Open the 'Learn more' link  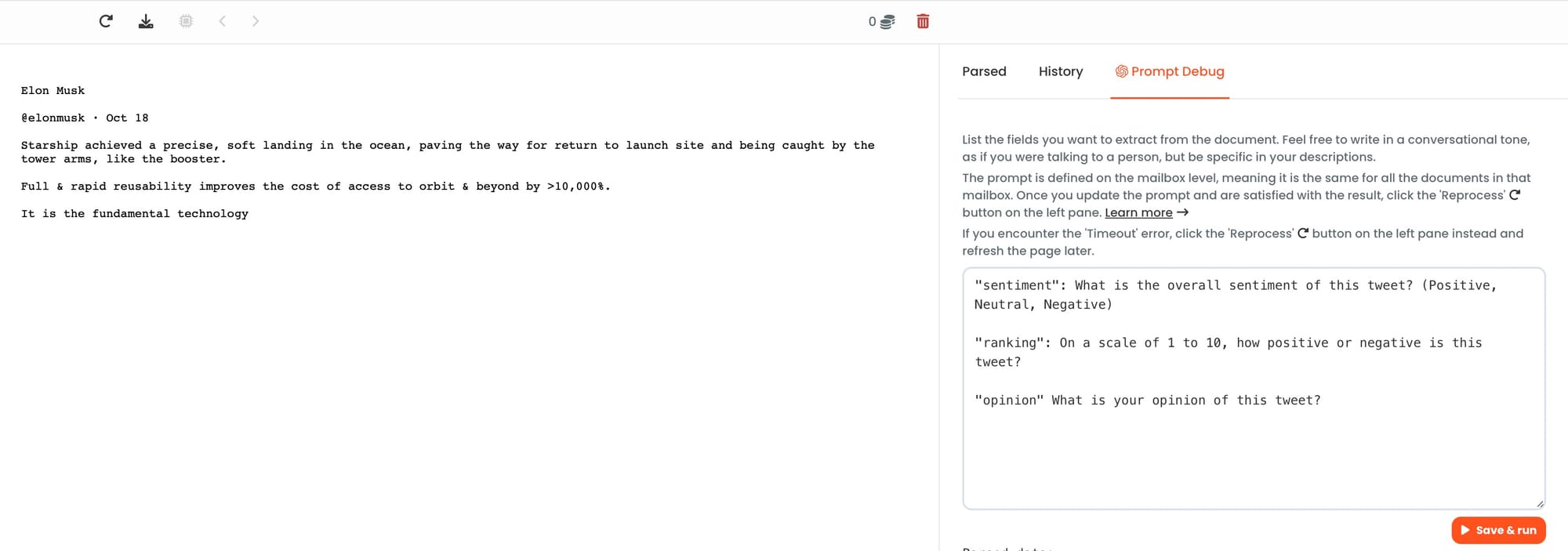(x=1138, y=212)
